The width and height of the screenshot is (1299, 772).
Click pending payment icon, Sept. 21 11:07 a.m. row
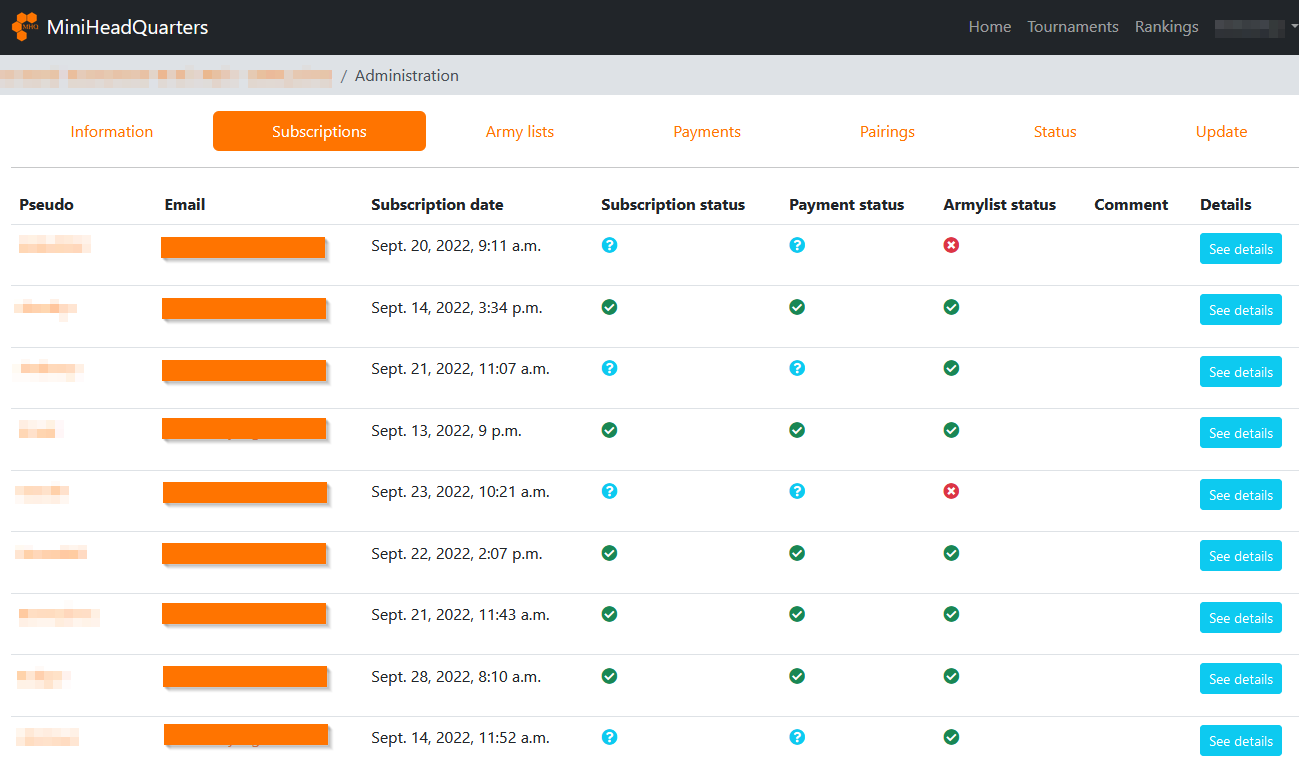point(797,368)
